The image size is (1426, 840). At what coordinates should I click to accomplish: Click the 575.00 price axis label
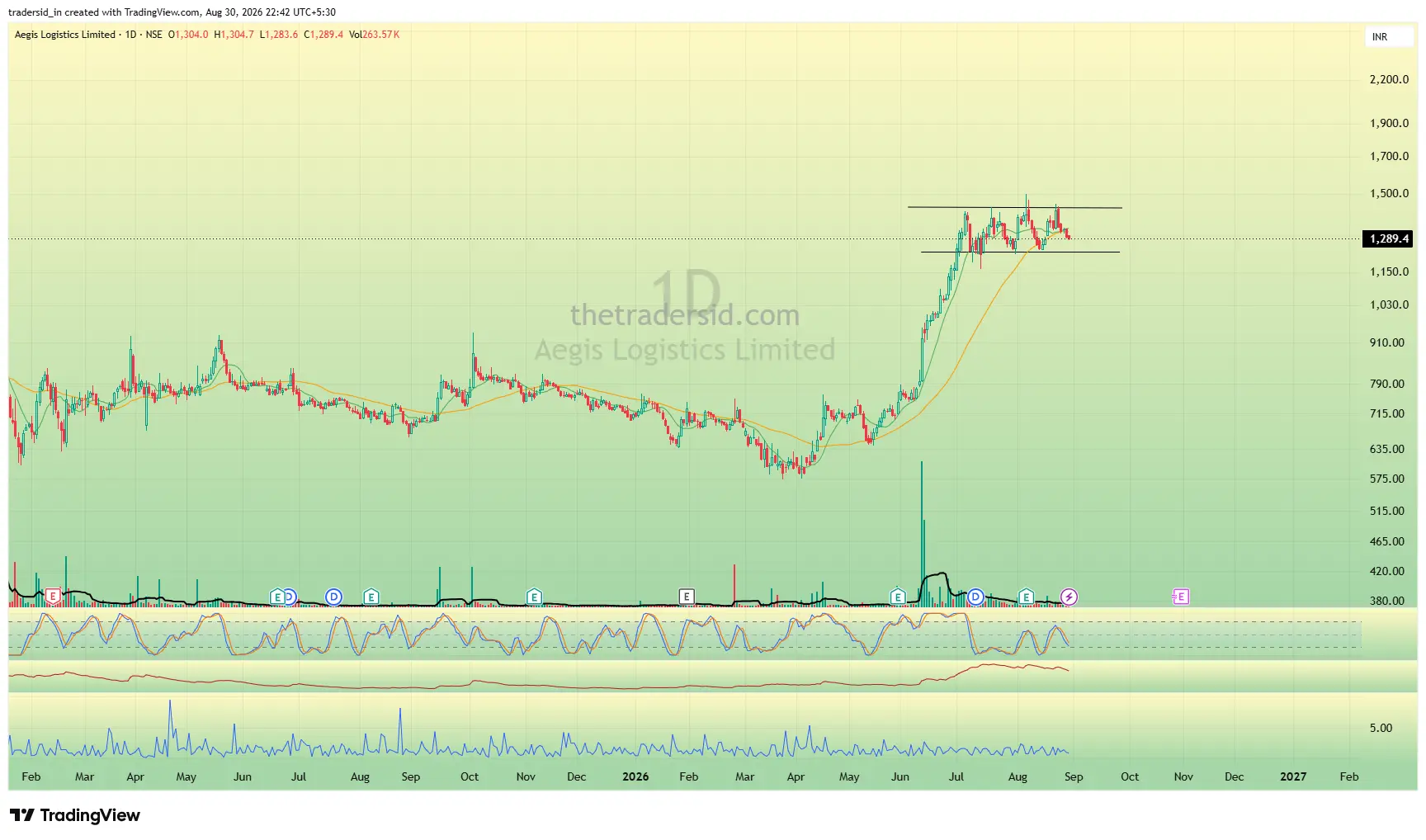pos(1386,479)
